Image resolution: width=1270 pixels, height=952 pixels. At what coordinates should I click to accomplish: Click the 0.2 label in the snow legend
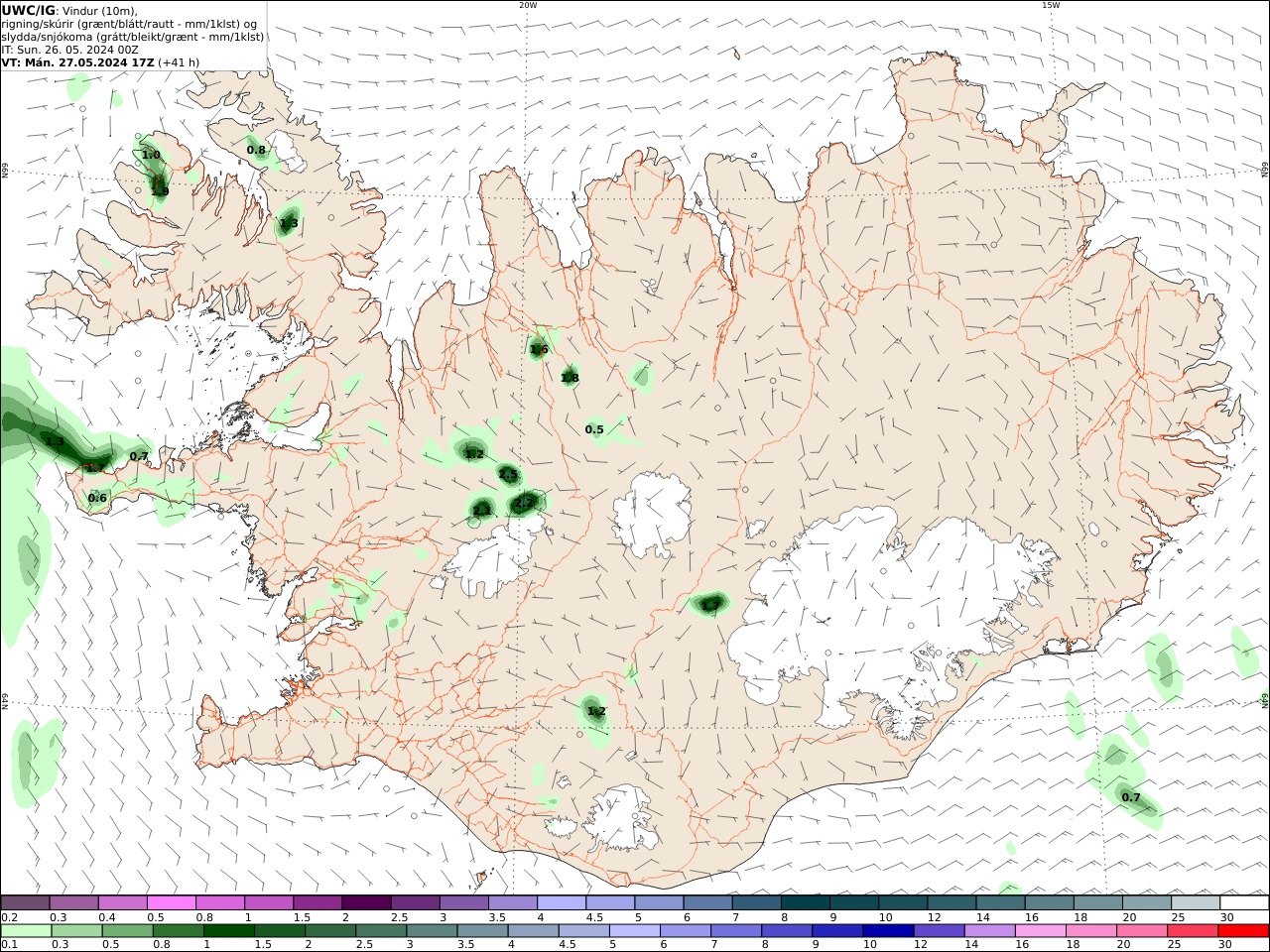9,917
